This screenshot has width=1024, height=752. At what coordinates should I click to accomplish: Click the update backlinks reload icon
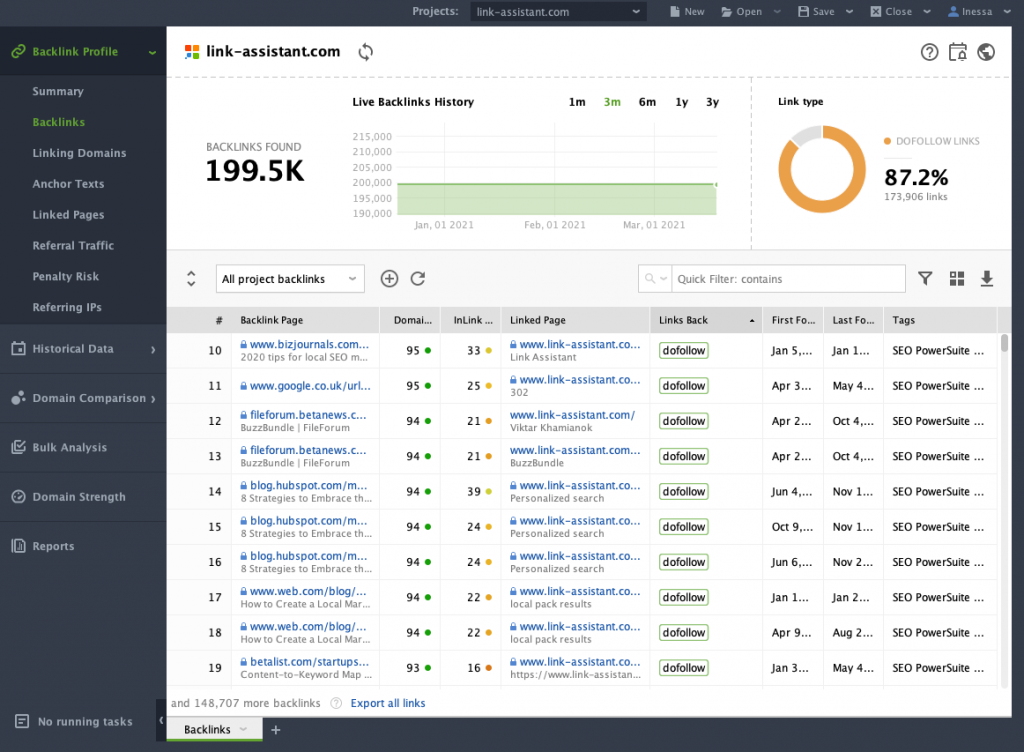(418, 279)
